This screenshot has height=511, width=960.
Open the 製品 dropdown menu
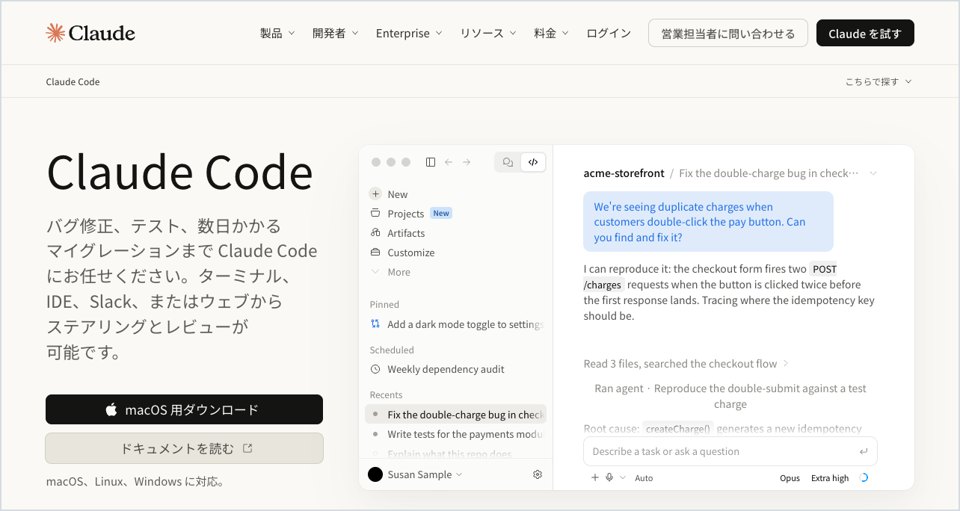[277, 33]
